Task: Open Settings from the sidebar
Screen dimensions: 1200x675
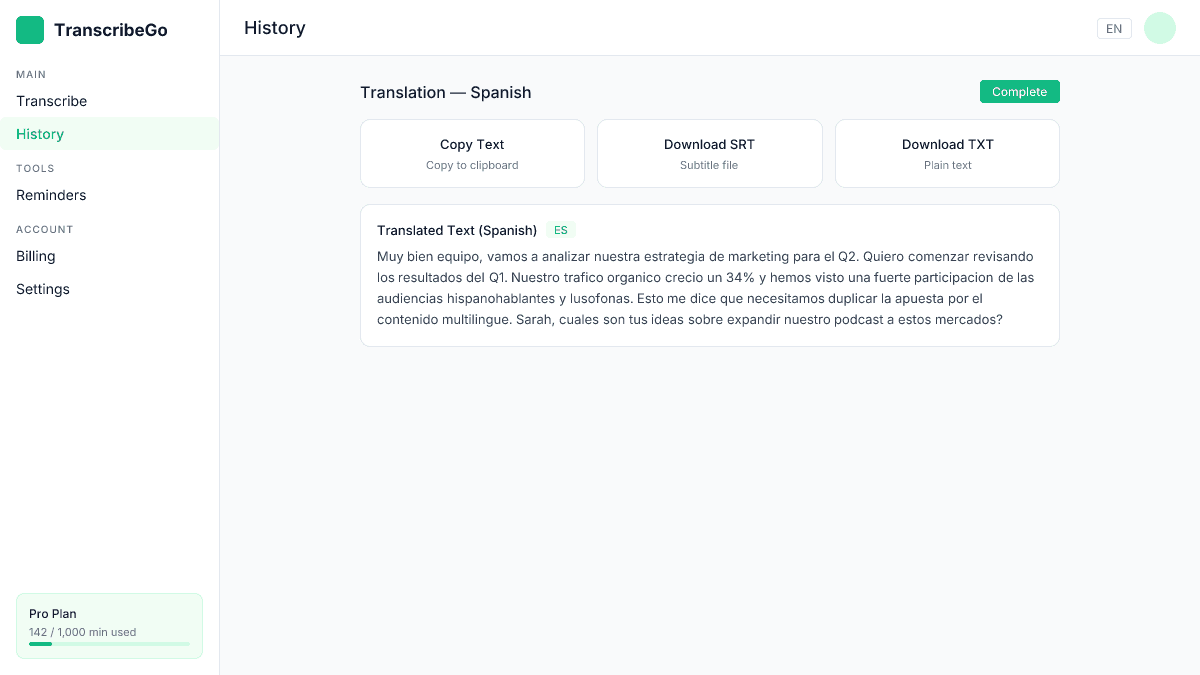Action: (x=43, y=289)
